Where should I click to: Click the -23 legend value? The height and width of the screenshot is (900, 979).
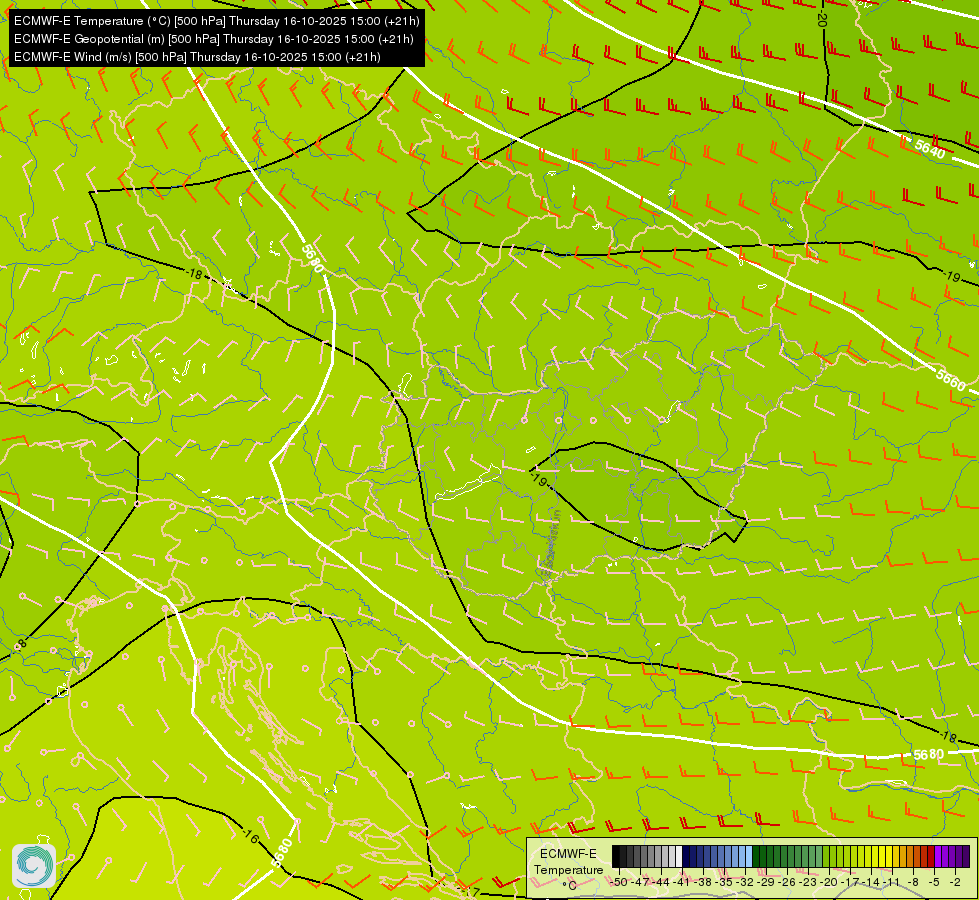click(x=809, y=882)
